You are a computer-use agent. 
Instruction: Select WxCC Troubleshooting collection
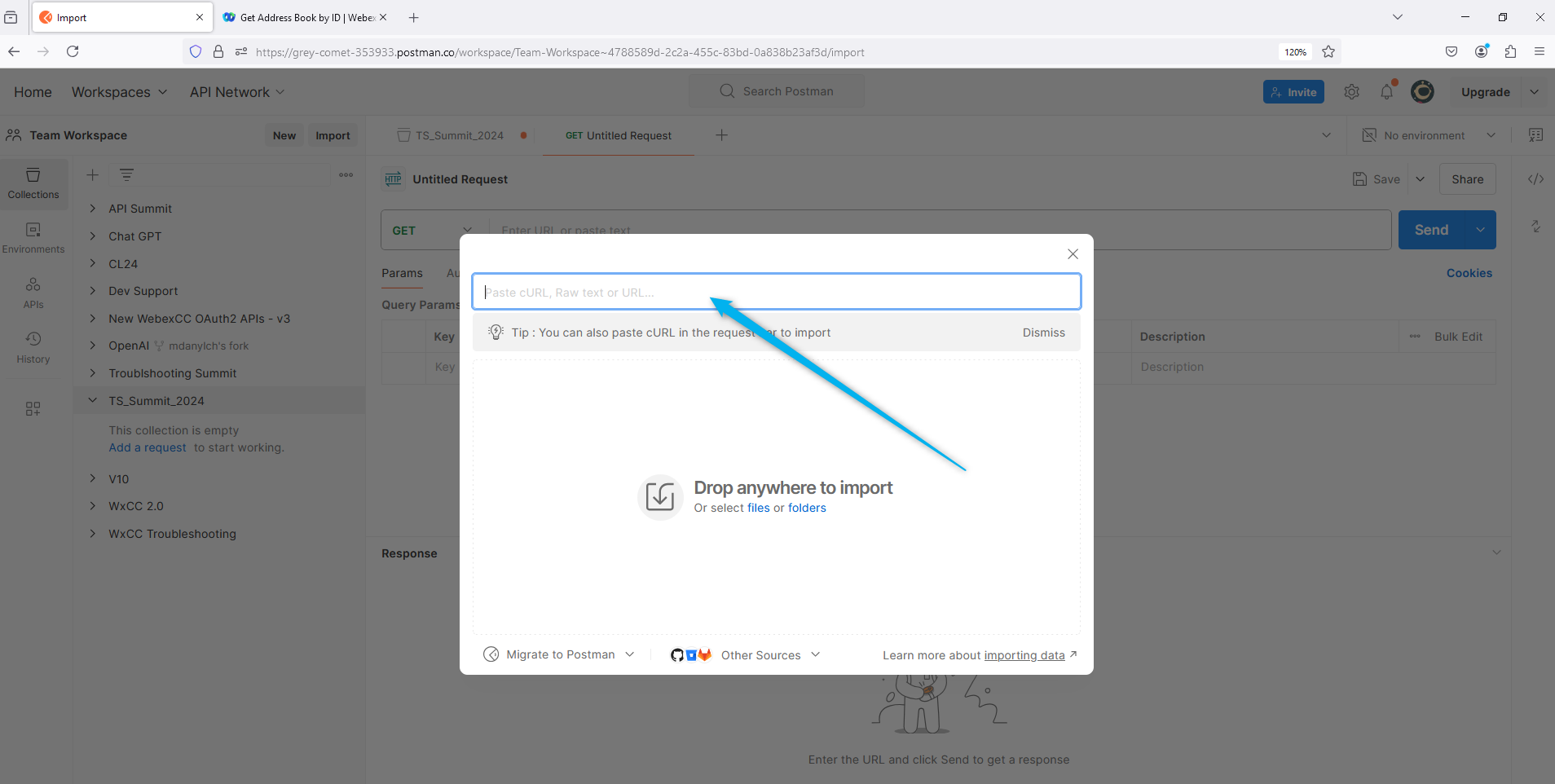tap(172, 534)
